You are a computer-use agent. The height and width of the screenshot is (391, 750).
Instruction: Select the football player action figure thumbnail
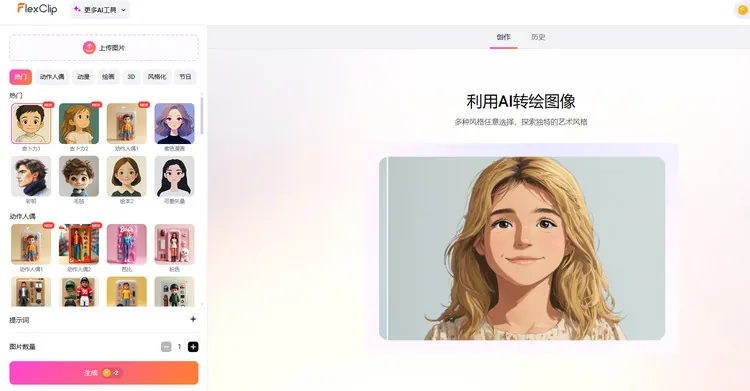pyautogui.click(x=79, y=291)
